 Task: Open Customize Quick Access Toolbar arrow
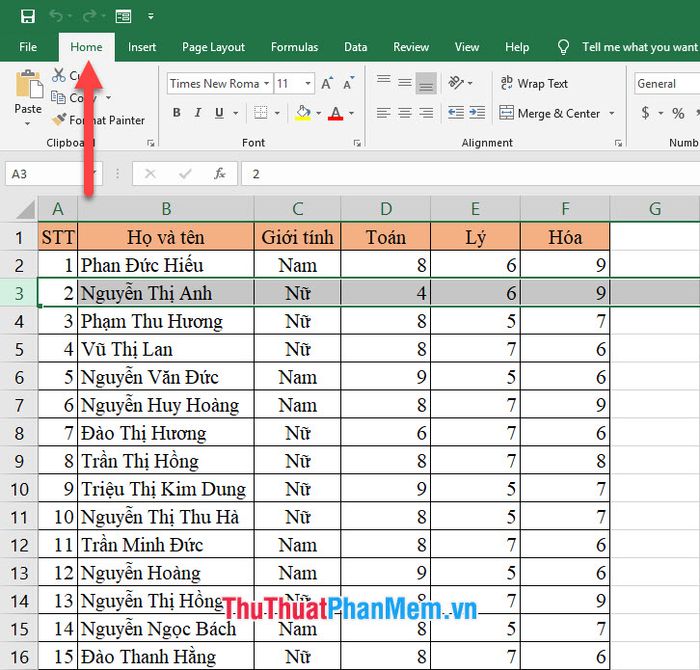tap(151, 17)
